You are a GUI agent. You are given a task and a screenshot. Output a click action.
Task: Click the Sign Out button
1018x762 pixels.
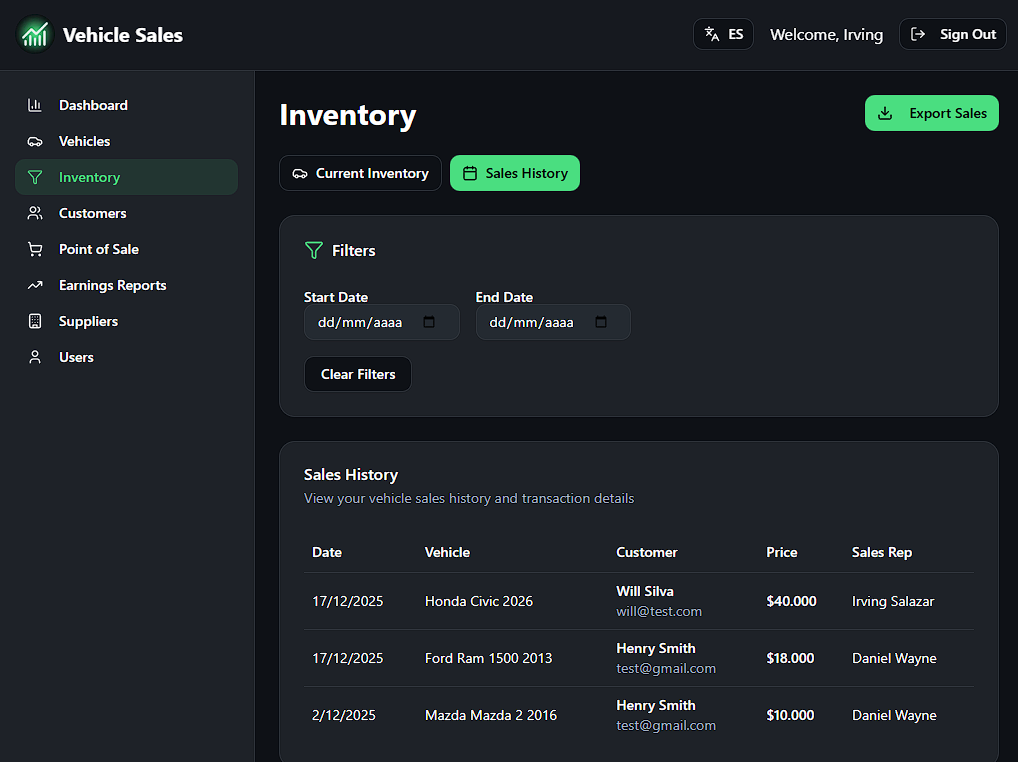pyautogui.click(x=952, y=34)
